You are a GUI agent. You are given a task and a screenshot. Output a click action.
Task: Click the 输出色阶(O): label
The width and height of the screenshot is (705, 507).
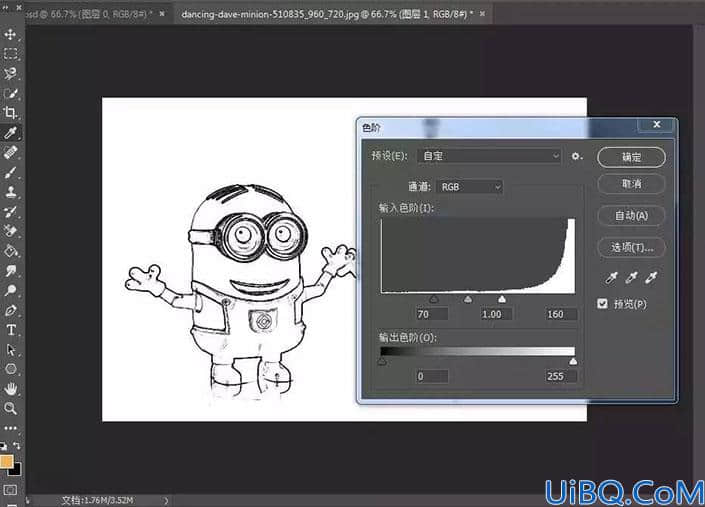coord(408,337)
